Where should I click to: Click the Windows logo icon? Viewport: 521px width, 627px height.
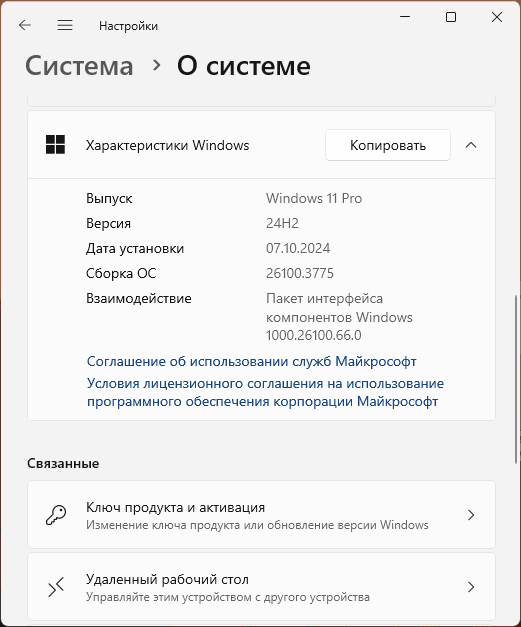(x=56, y=145)
